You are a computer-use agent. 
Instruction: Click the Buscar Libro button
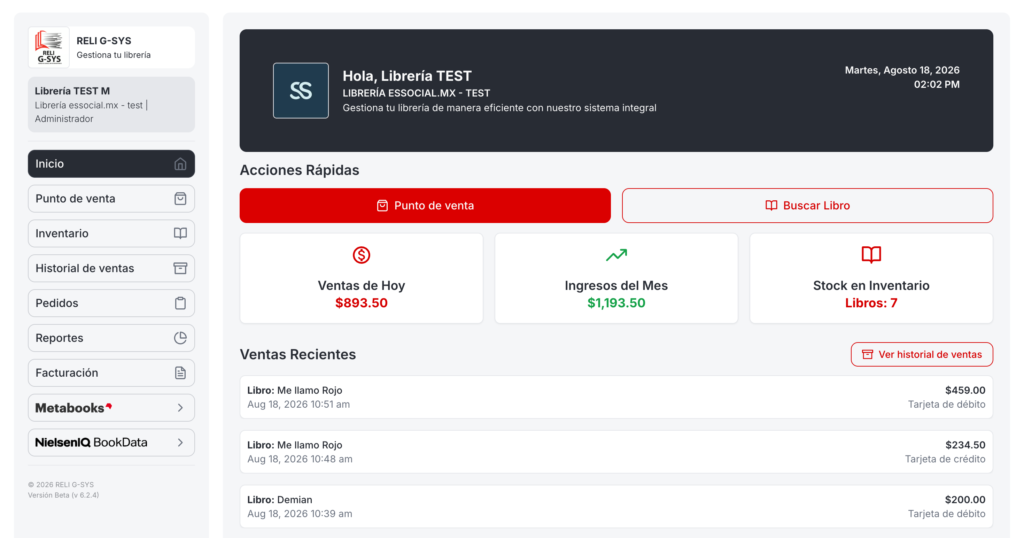(807, 206)
